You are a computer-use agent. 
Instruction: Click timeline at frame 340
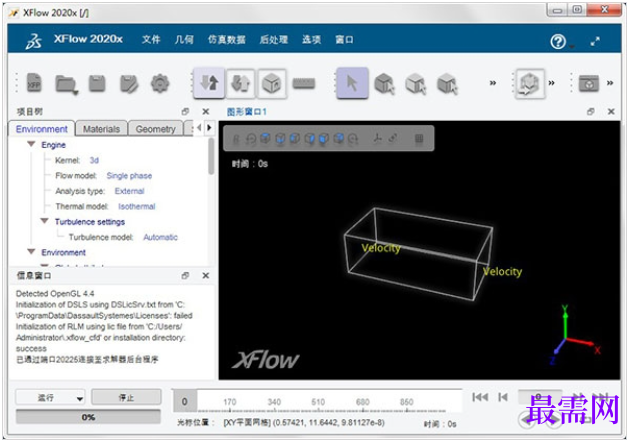[x=274, y=402]
